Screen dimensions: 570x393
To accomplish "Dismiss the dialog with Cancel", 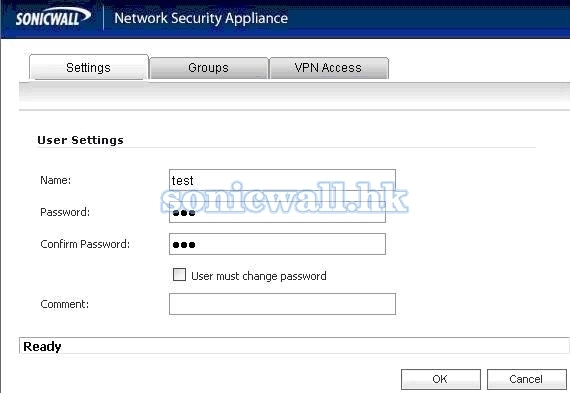I will (526, 379).
